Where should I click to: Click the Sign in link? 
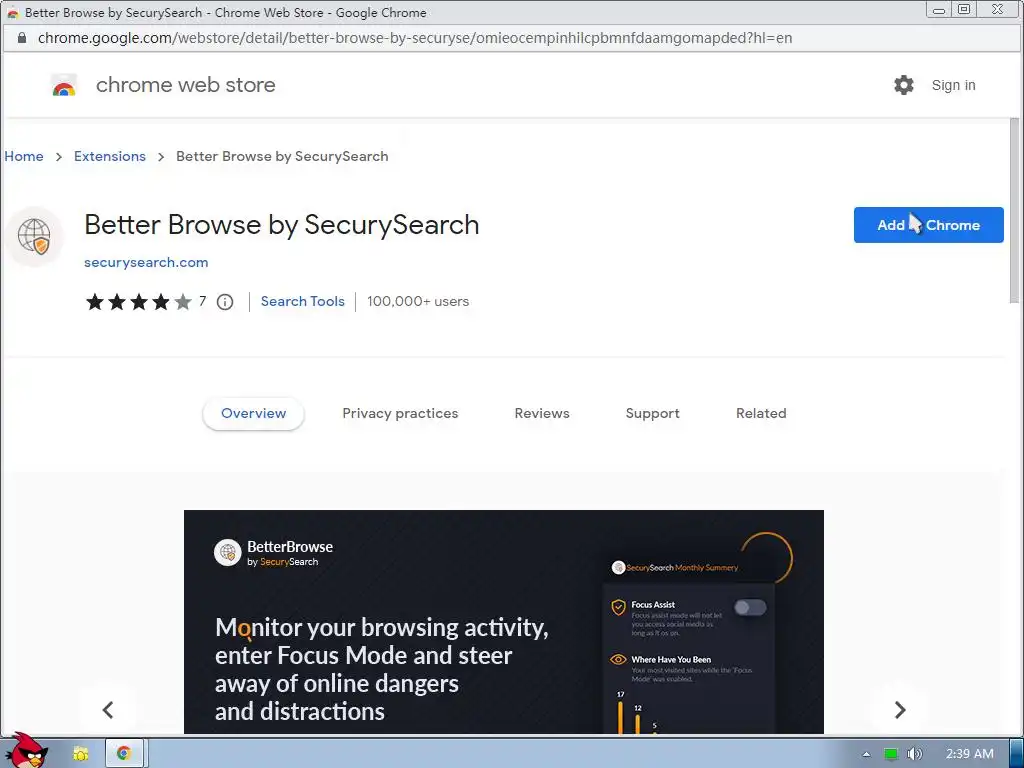(x=953, y=86)
